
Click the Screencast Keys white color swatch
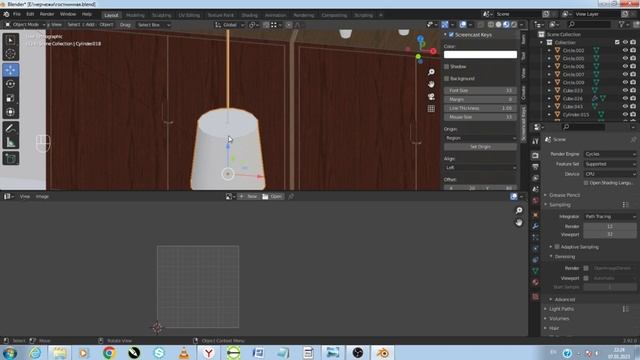[x=480, y=55]
